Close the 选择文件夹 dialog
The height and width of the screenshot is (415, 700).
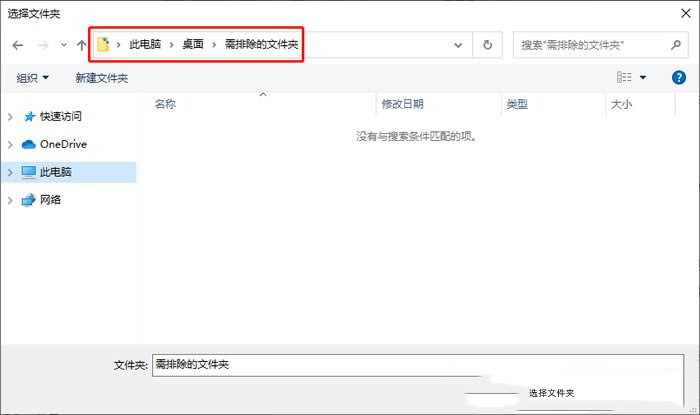(x=686, y=13)
